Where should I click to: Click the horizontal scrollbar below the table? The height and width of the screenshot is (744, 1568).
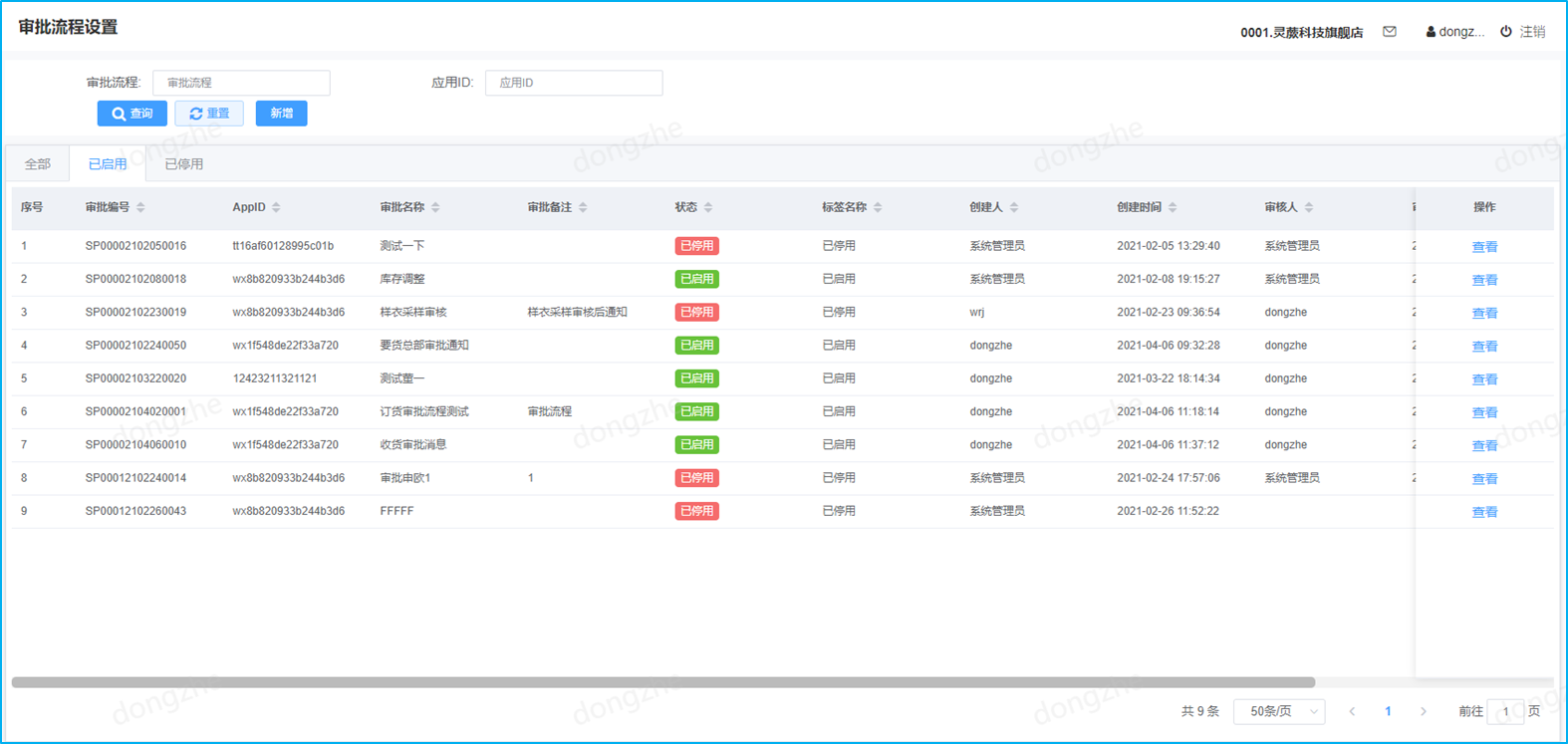[662, 682]
